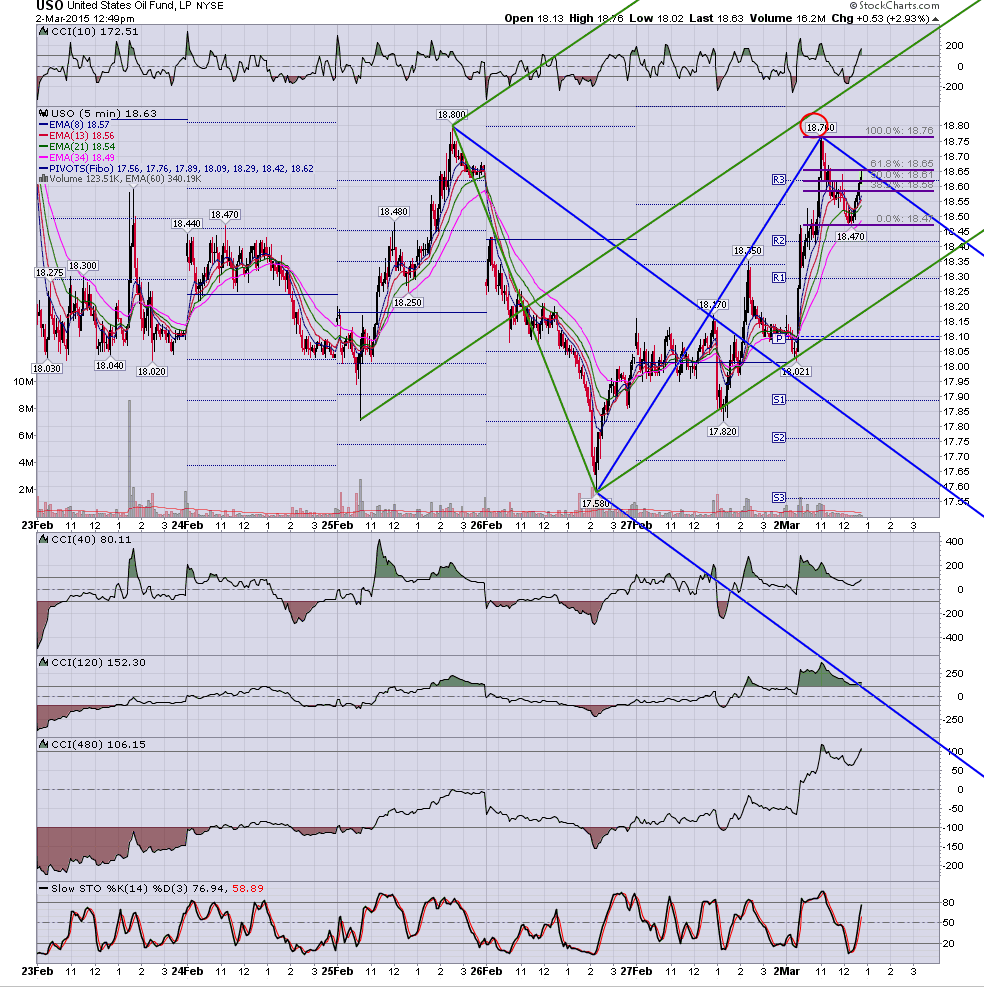Click the 26Feb date on time axis
This screenshot has width=984, height=987.
[x=487, y=525]
